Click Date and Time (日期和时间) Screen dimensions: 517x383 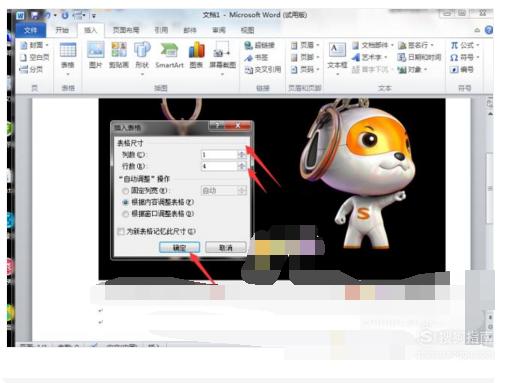pos(419,57)
